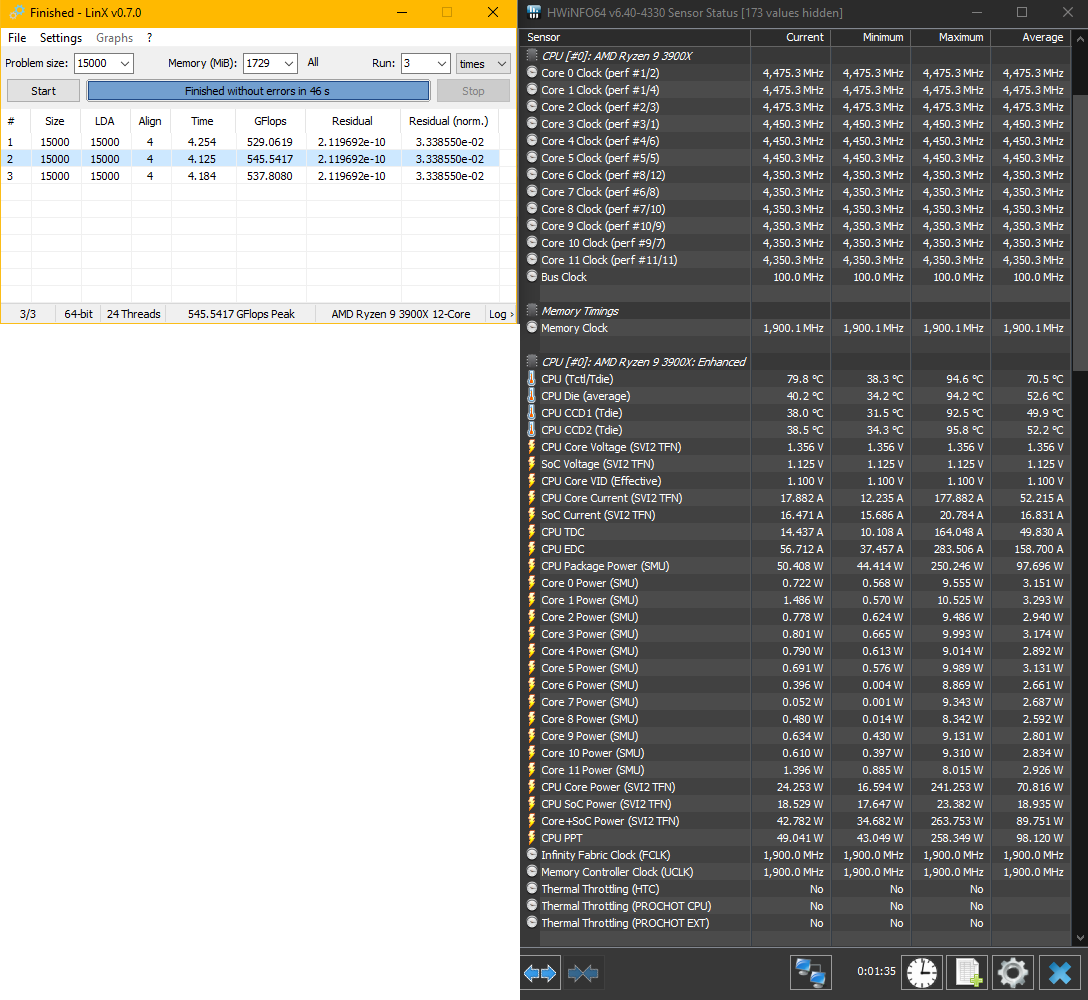Click the Core 5 Clock sensor icon
Viewport: 1088px width, 1000px height.
[532, 158]
